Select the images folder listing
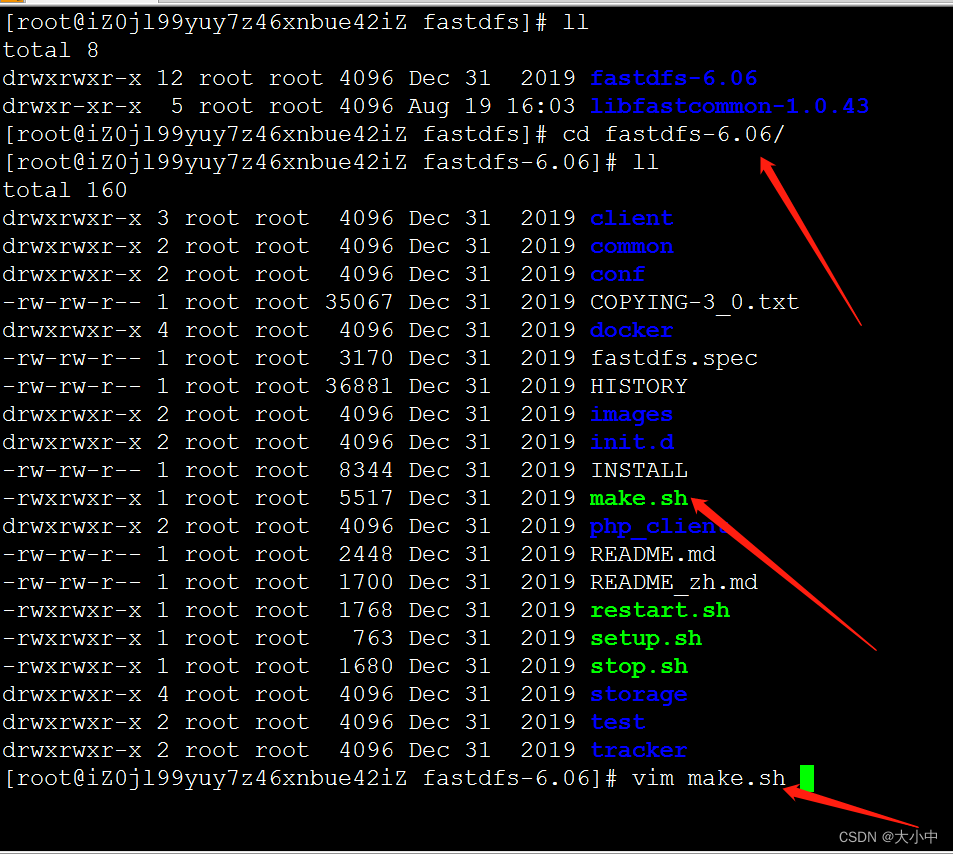 [631, 414]
